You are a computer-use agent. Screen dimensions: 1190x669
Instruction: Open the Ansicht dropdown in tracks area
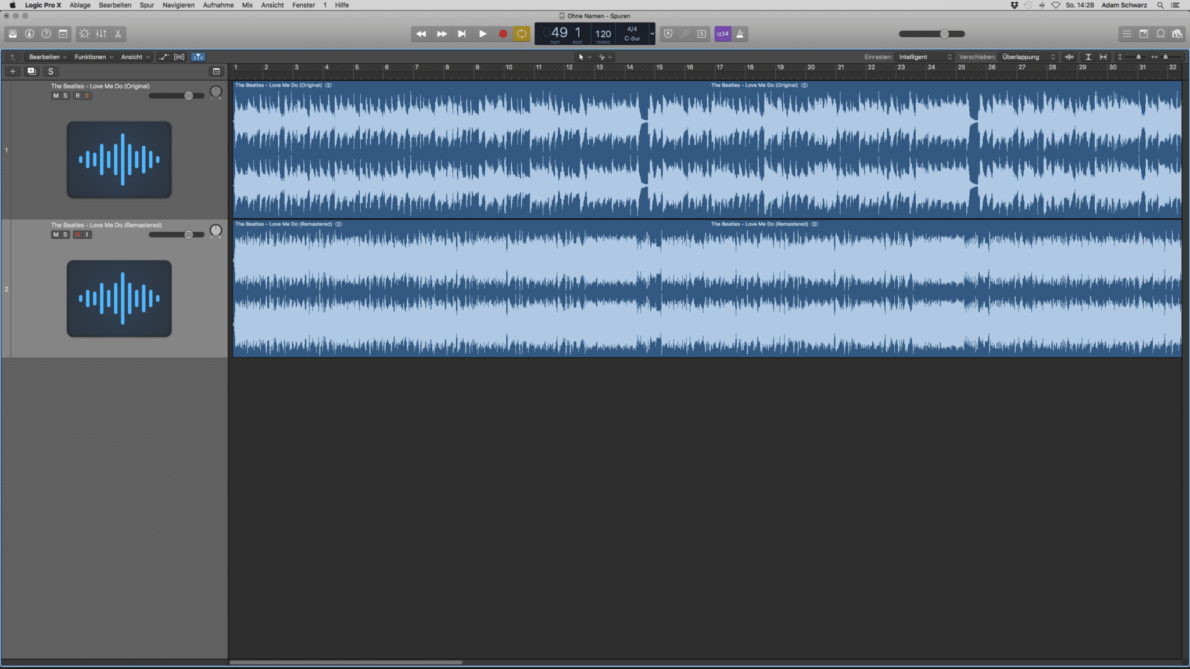tap(135, 57)
